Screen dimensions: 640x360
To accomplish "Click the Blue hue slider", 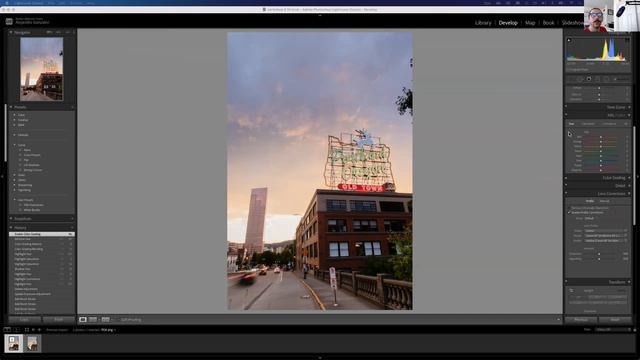I will click(601, 160).
